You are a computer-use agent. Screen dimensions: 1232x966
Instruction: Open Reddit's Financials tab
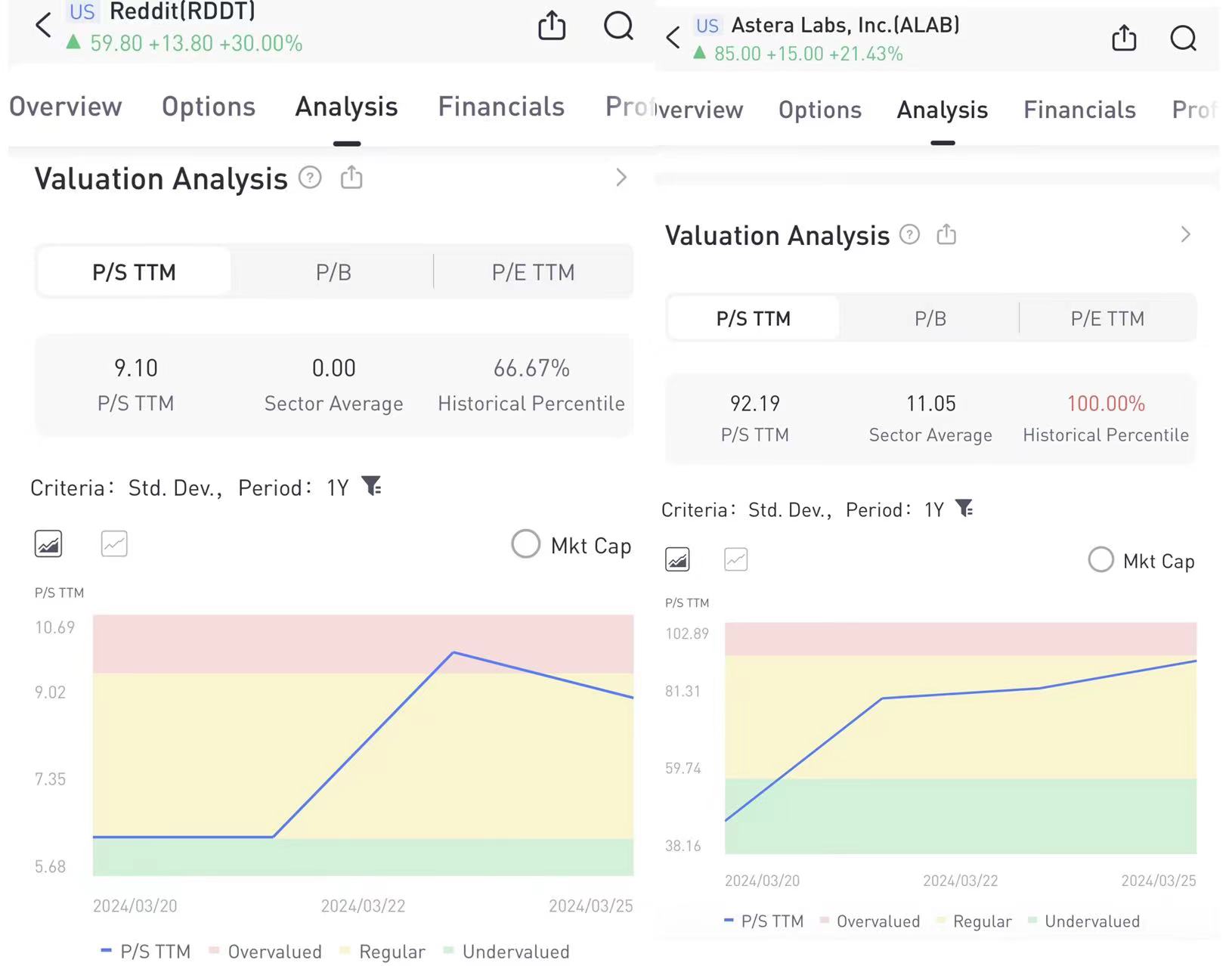coord(501,107)
